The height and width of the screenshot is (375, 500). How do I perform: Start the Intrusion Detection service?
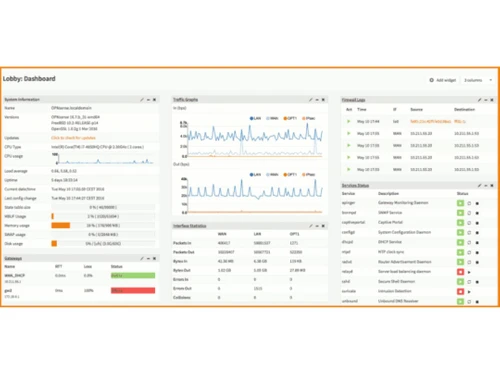pos(469,292)
